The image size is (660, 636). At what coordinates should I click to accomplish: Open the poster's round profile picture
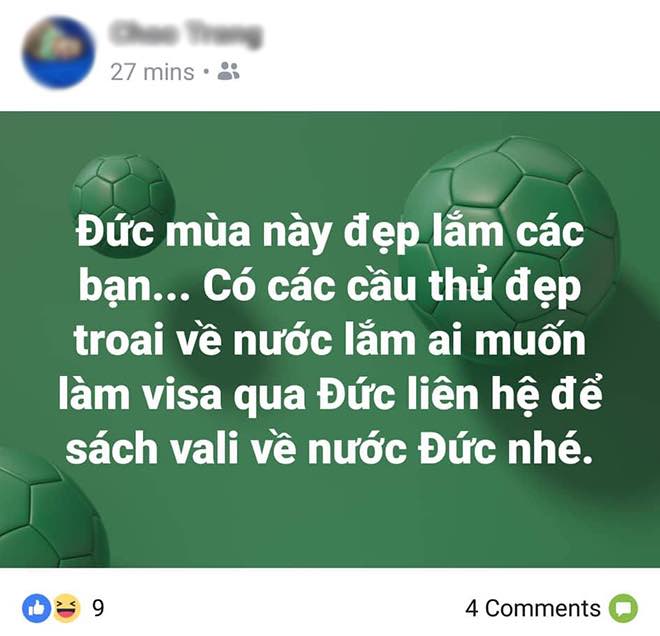(x=58, y=52)
